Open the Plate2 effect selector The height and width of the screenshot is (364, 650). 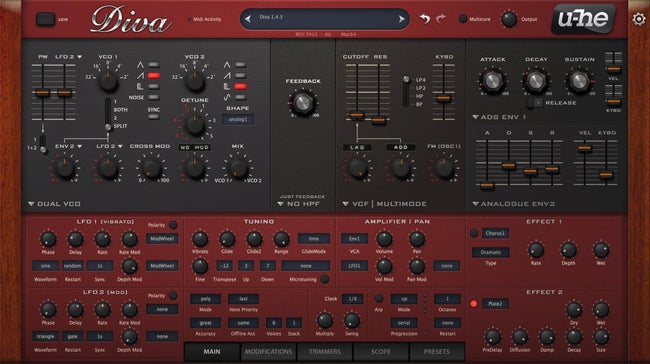coord(495,304)
